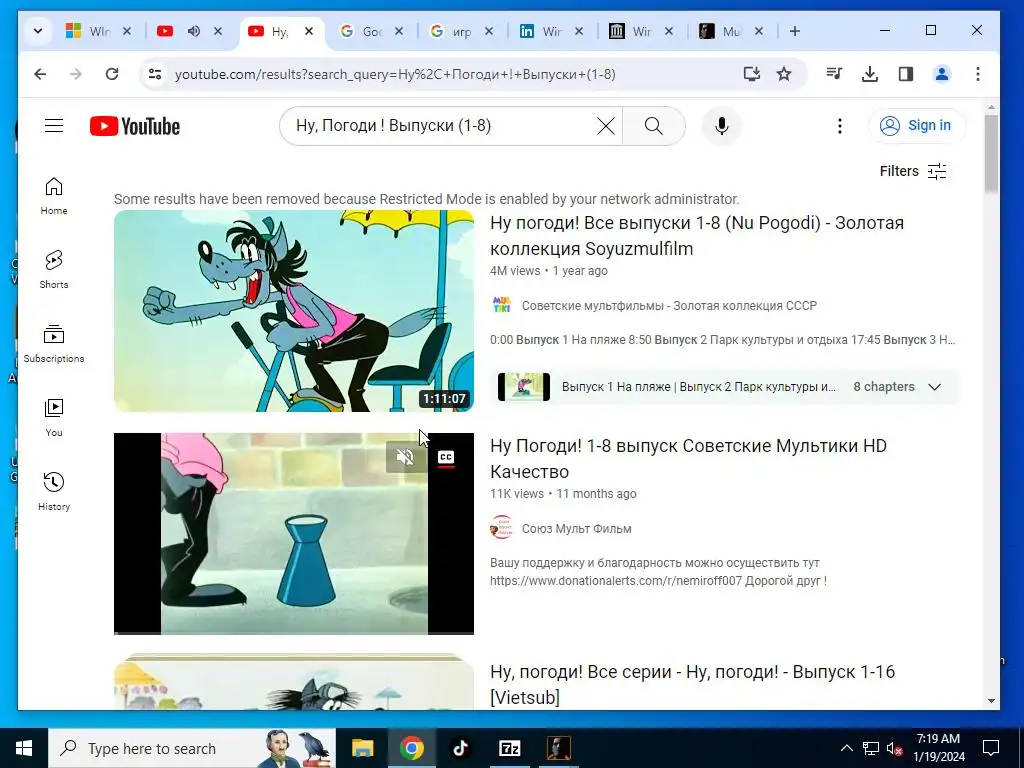Open 'Ну Погоди! 1-8 выпуск' video title

click(688, 458)
